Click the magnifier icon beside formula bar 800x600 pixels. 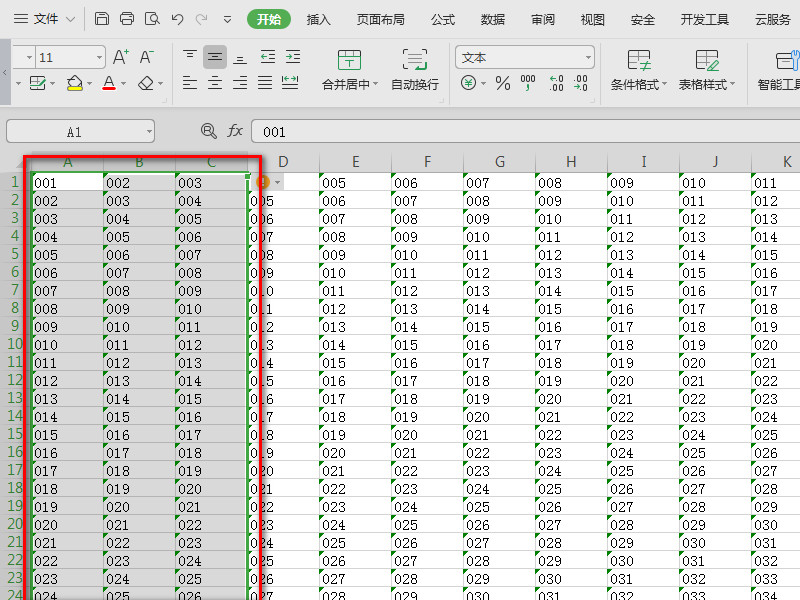pyautogui.click(x=209, y=131)
